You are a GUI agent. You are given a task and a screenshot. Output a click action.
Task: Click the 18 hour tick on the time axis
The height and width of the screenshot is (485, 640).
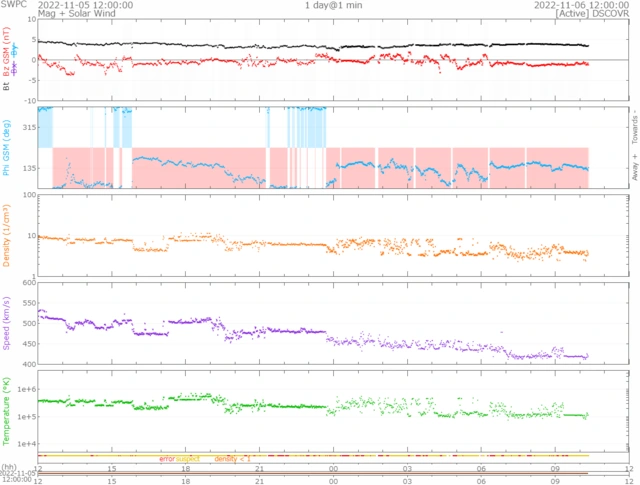(x=185, y=468)
